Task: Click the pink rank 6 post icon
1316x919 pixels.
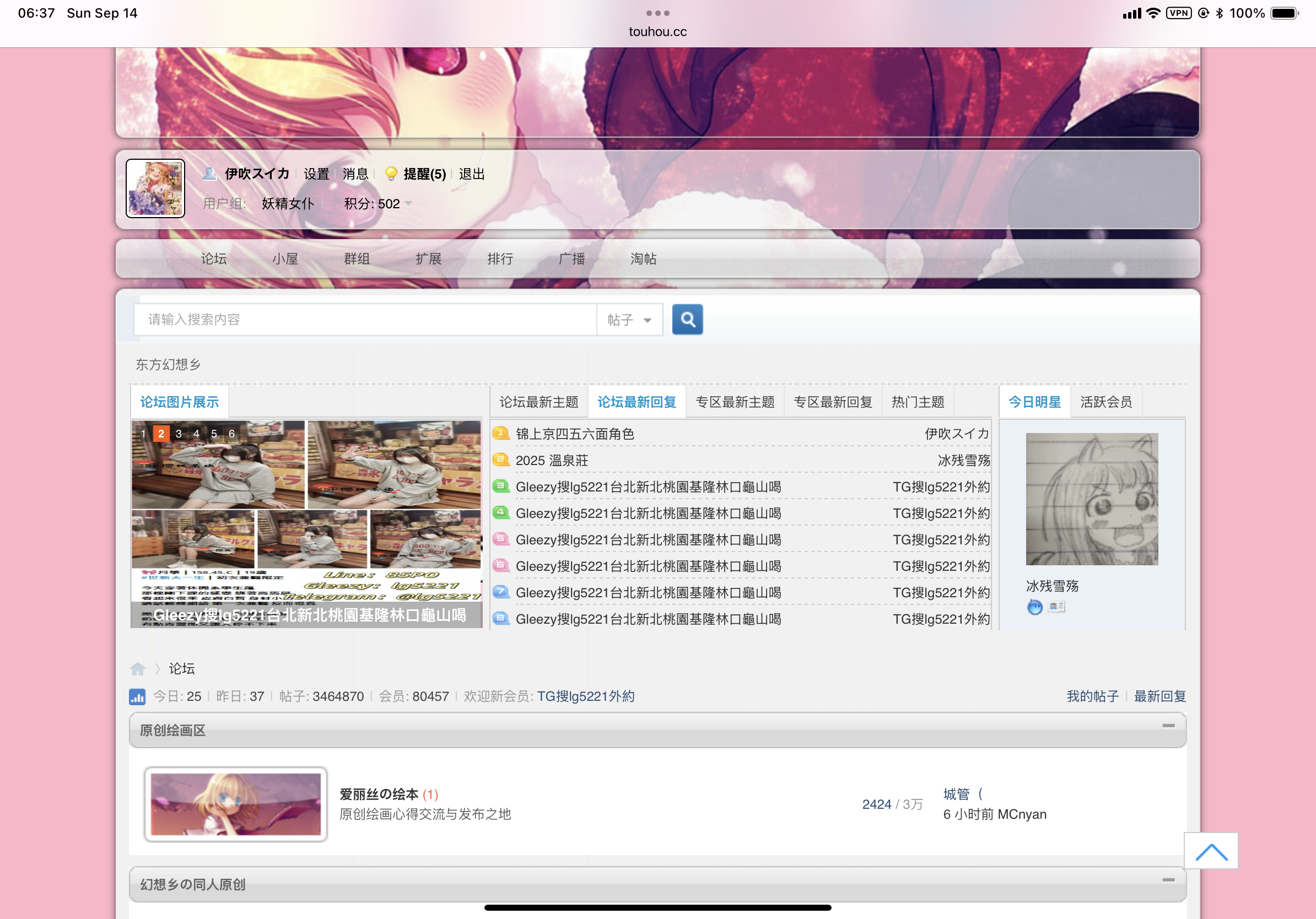Action: click(501, 565)
